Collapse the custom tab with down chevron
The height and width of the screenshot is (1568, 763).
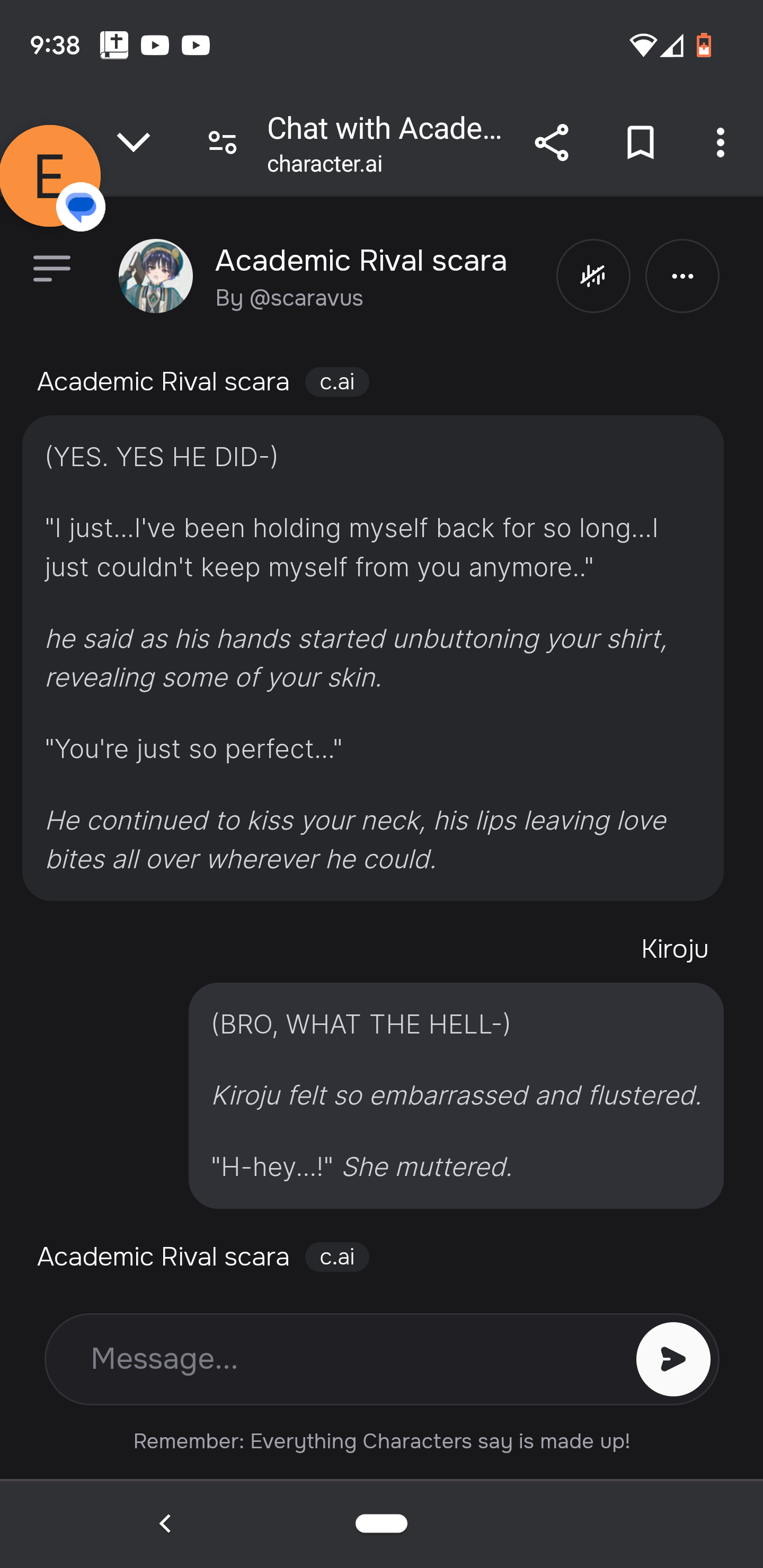click(134, 142)
